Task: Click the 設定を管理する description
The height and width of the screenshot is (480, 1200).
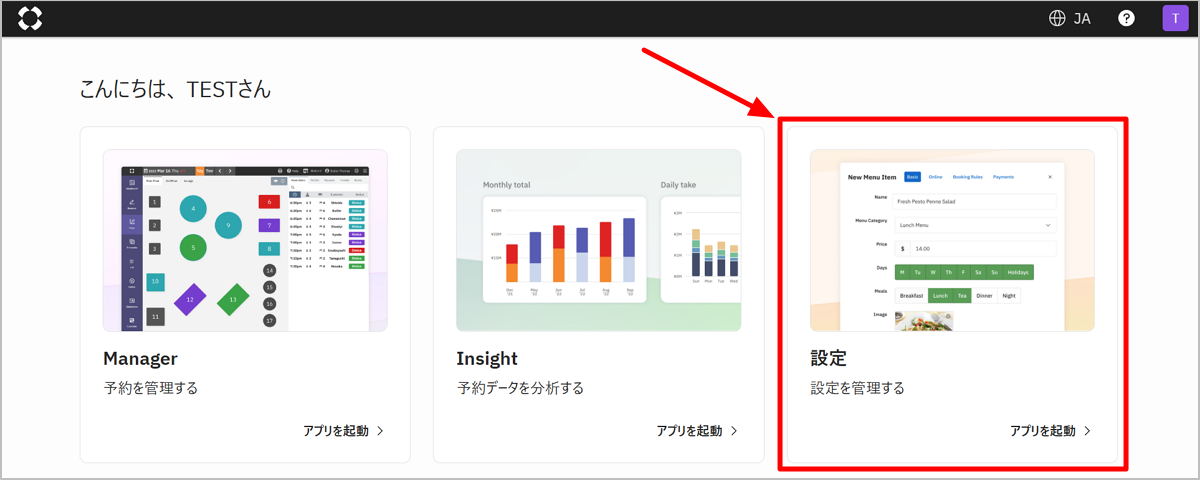Action: 857,388
